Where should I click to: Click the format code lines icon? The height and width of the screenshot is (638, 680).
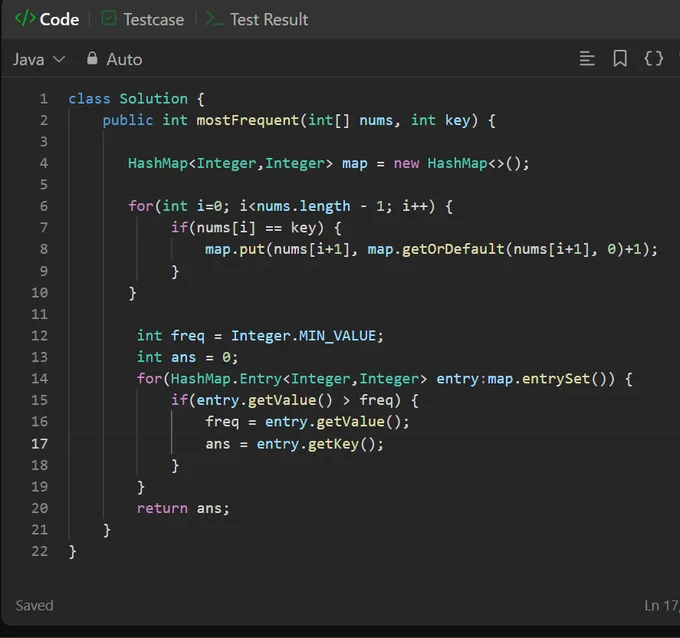587,59
